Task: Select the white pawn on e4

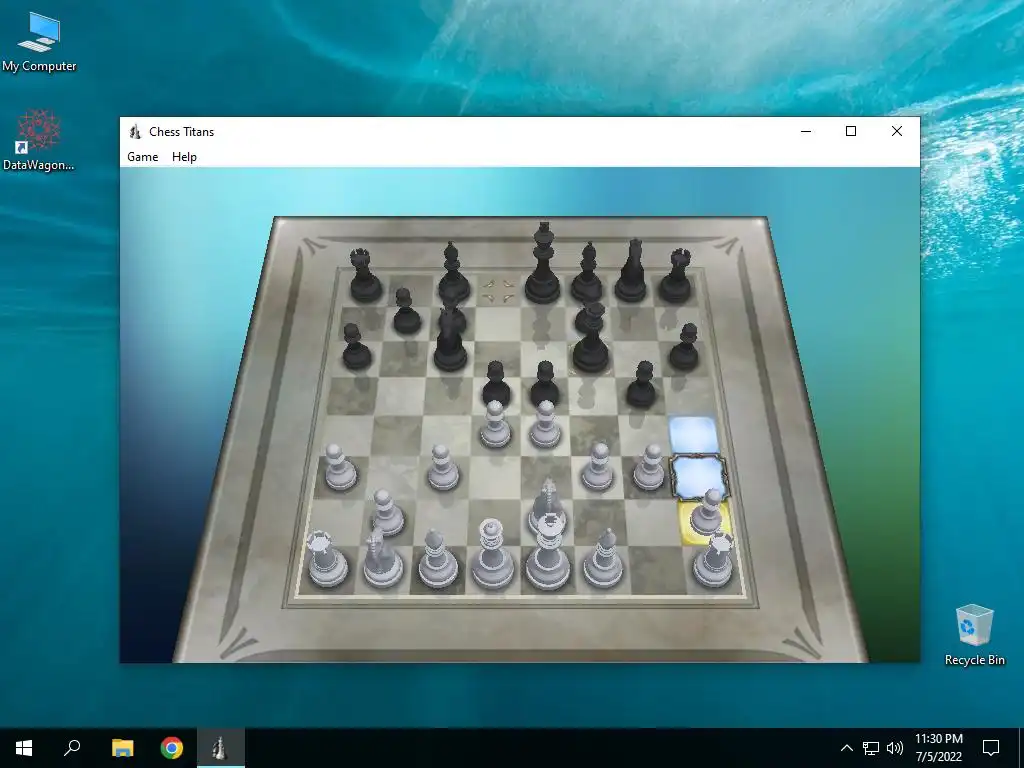Action: point(545,424)
